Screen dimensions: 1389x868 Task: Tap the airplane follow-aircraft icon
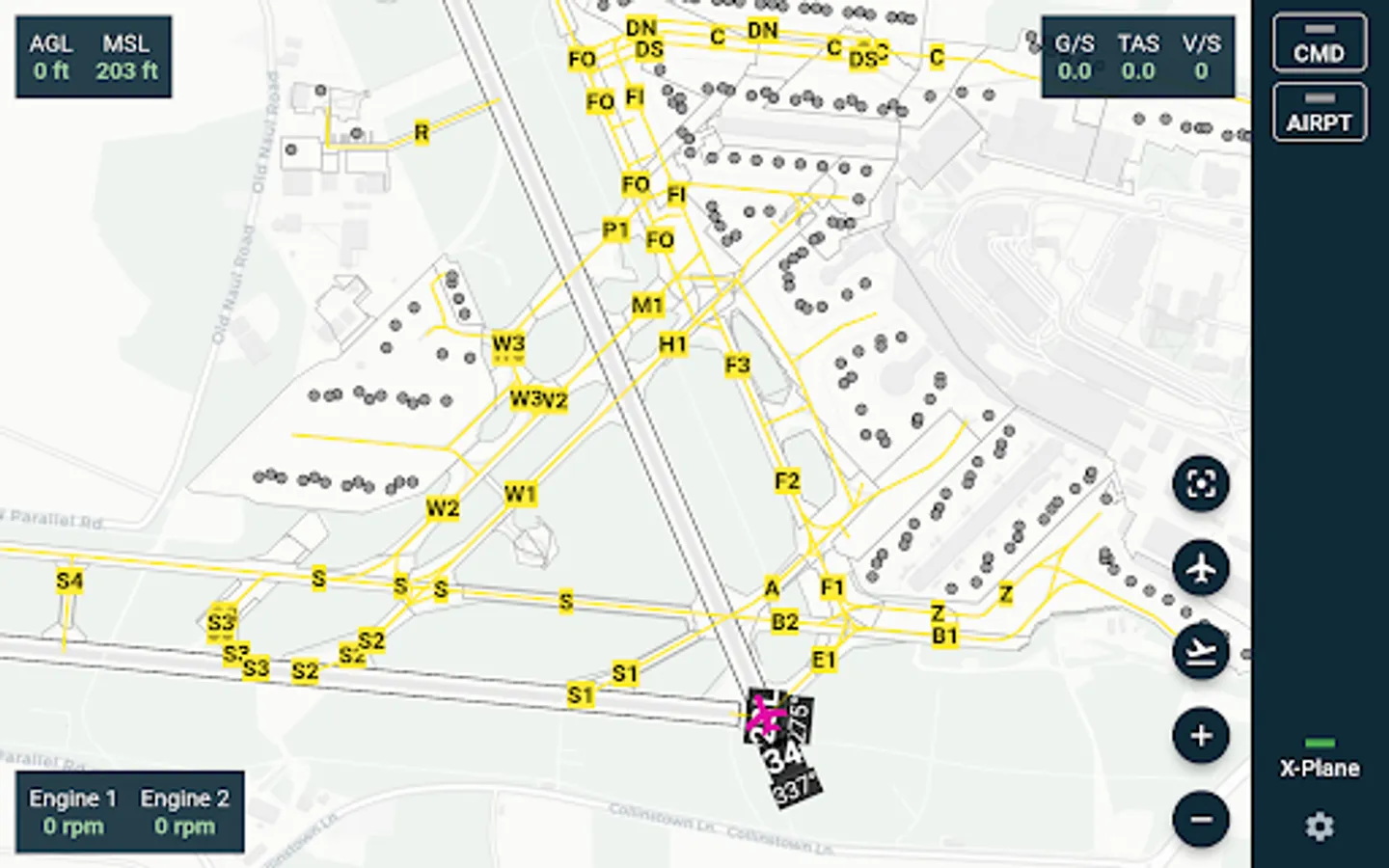tap(1201, 567)
